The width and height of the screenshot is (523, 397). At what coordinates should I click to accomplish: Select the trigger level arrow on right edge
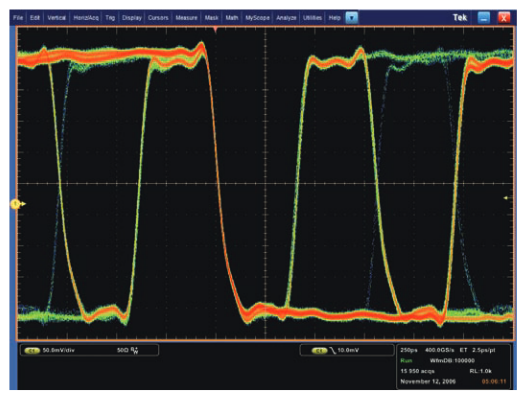click(506, 198)
